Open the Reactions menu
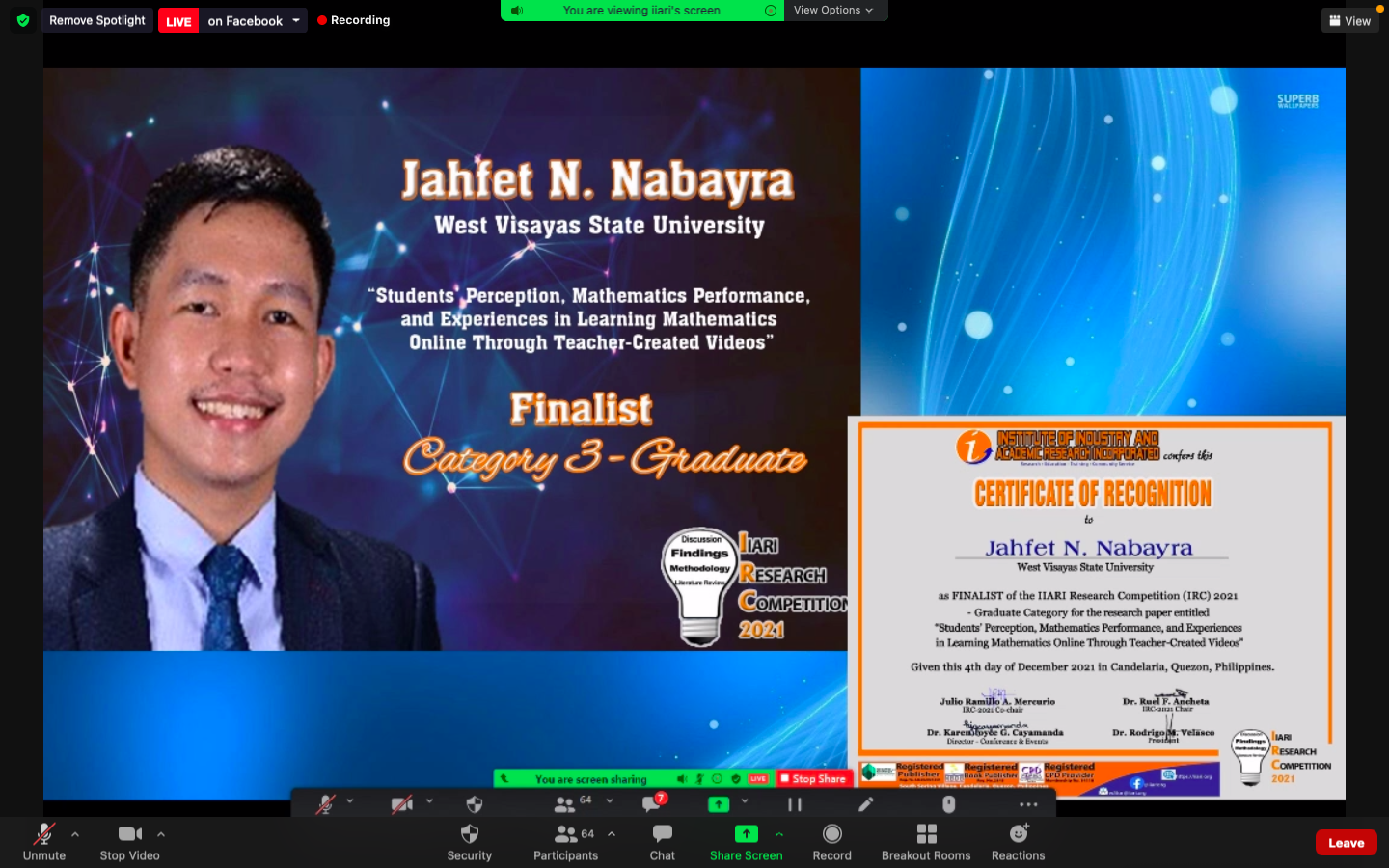Screen dimensions: 1389x868 pos(1018,834)
